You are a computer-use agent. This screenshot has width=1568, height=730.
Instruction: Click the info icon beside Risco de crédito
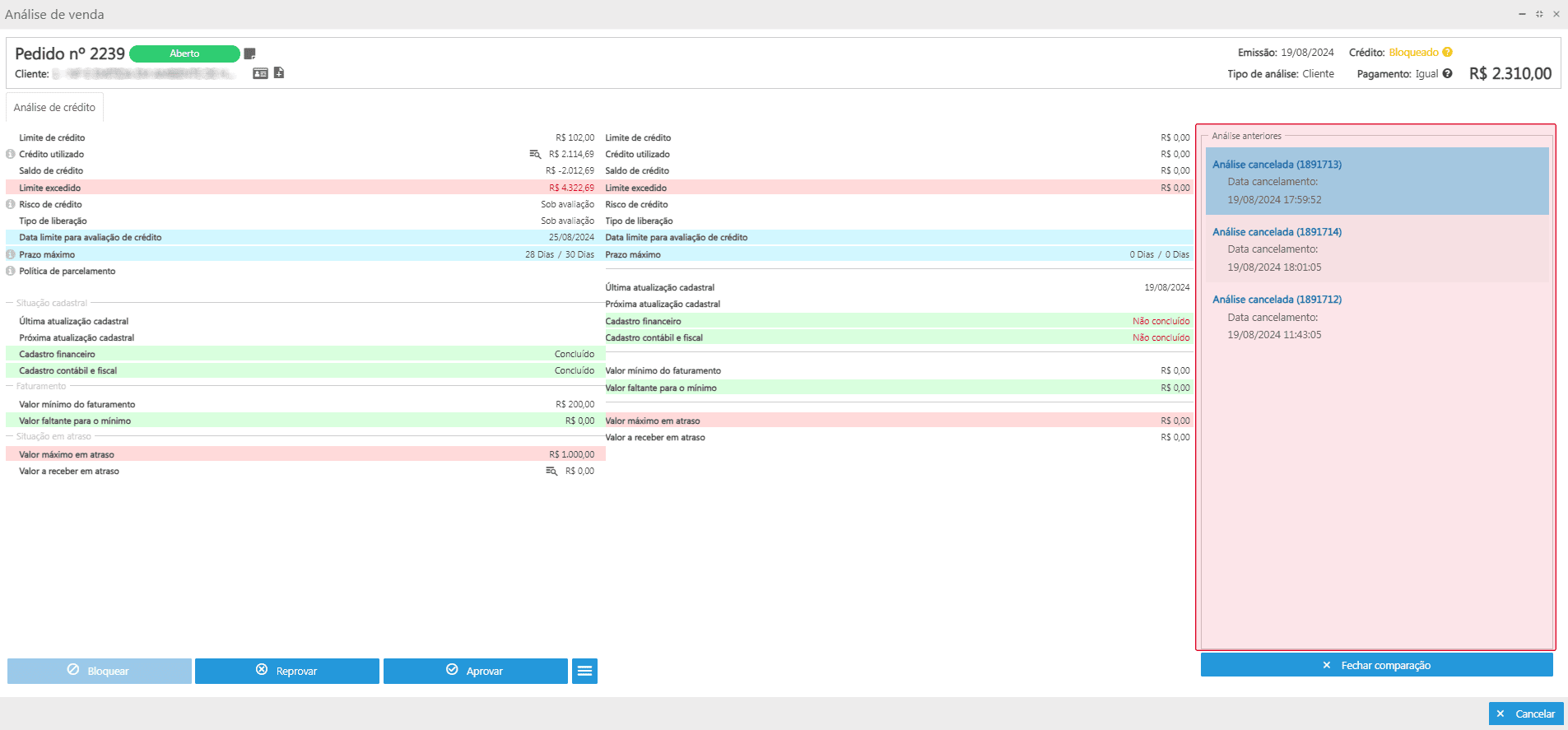point(11,204)
